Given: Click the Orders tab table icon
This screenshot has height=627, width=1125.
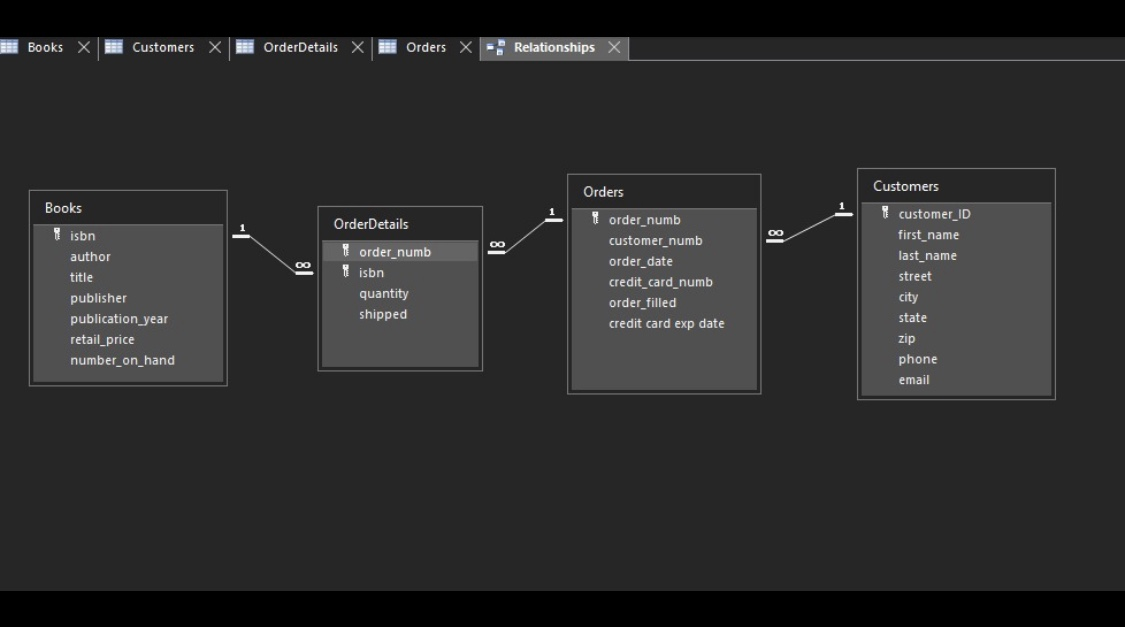Looking at the screenshot, I should click(x=387, y=47).
